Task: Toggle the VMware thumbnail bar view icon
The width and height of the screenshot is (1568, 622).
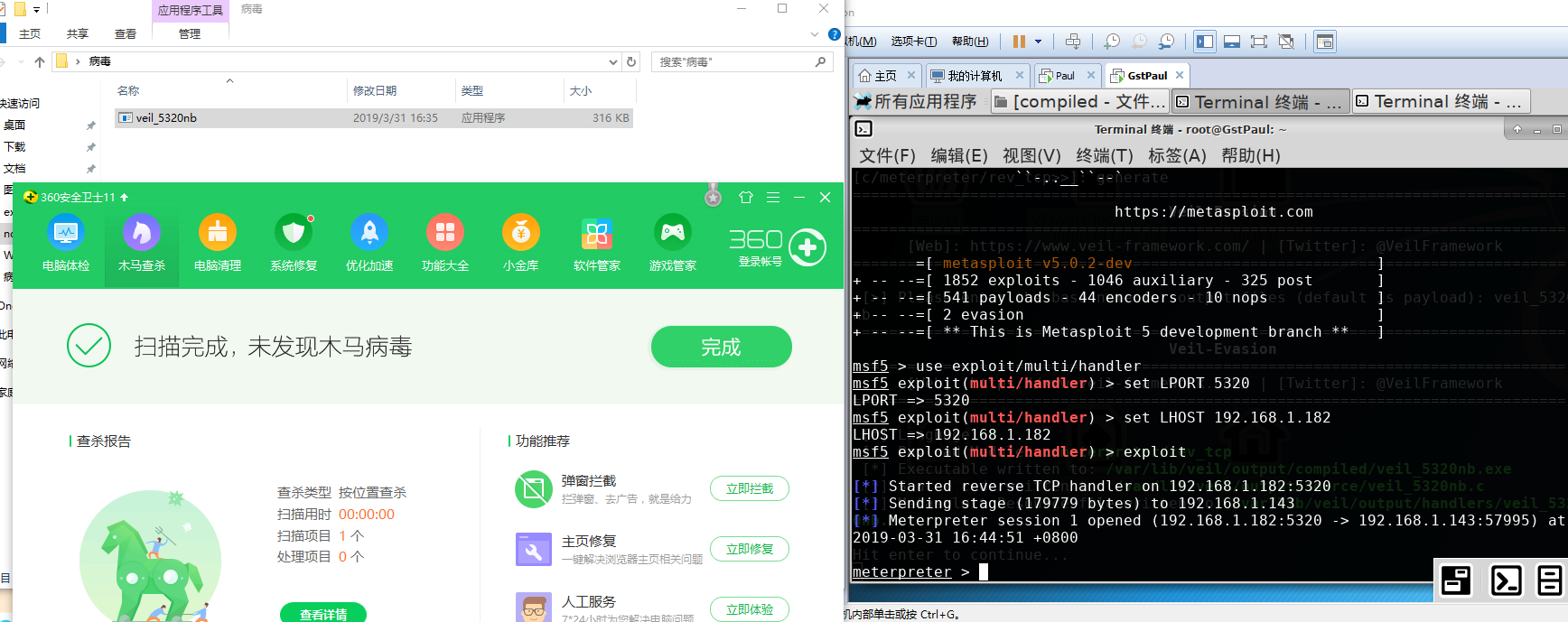Action: (1232, 42)
